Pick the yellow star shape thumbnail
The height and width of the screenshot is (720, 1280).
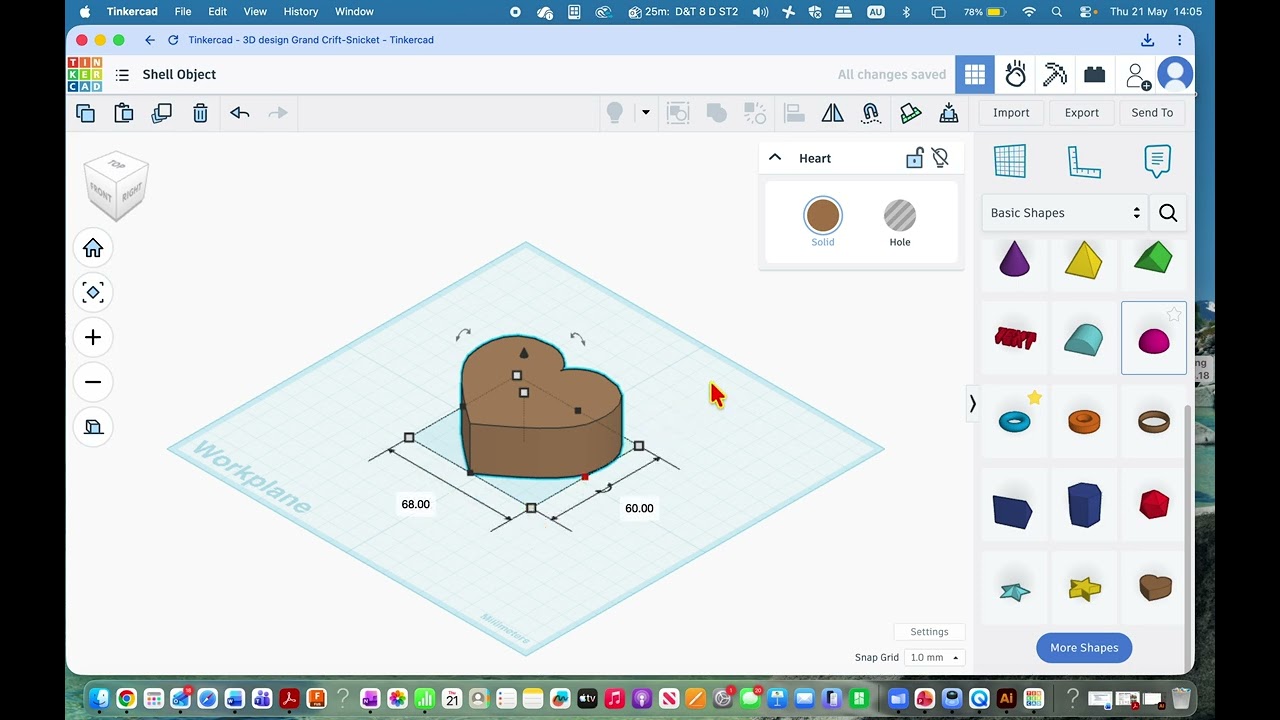click(1084, 587)
